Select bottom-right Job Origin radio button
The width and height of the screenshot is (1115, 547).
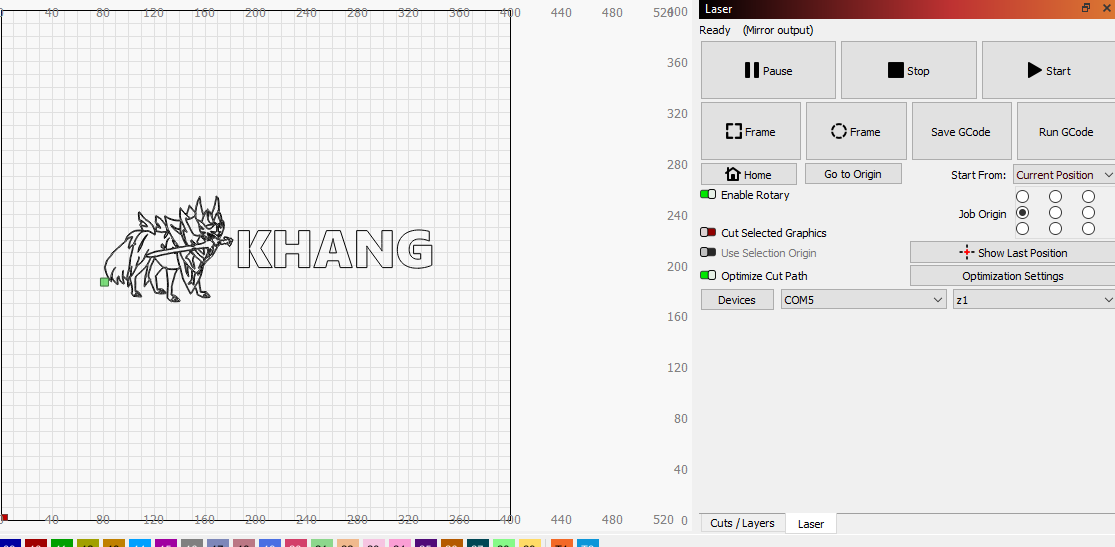[1089, 228]
